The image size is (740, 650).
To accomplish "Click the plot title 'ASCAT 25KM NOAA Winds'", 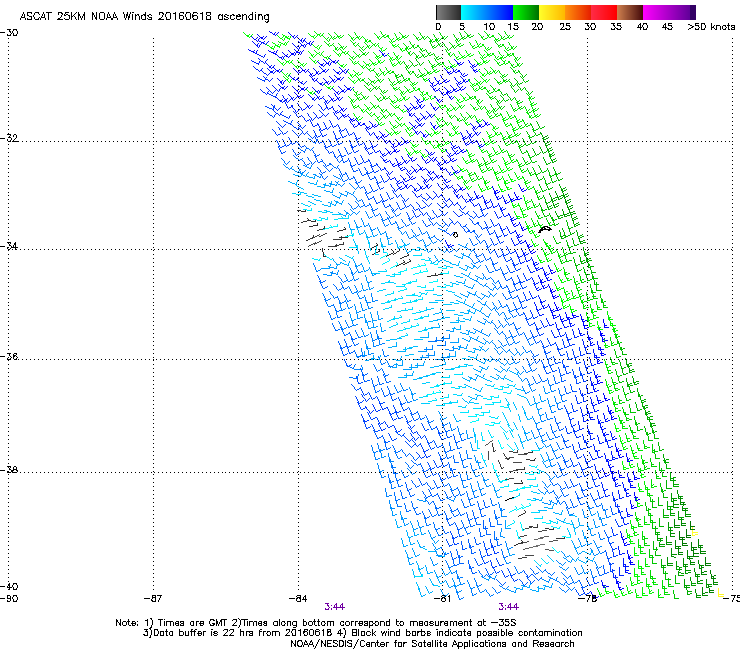I will click(86, 17).
